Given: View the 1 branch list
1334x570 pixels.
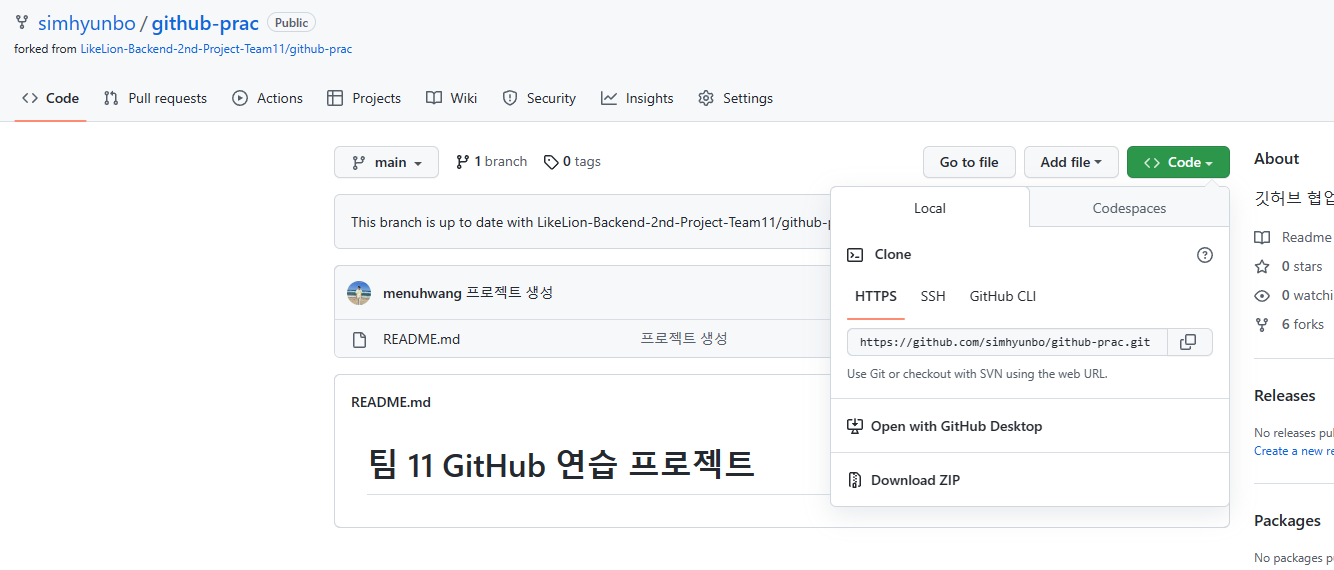Looking at the screenshot, I should (x=491, y=162).
